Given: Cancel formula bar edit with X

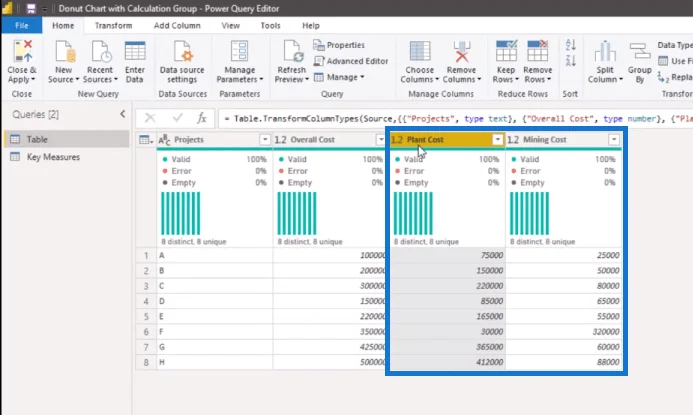Looking at the screenshot, I should pos(150,118).
